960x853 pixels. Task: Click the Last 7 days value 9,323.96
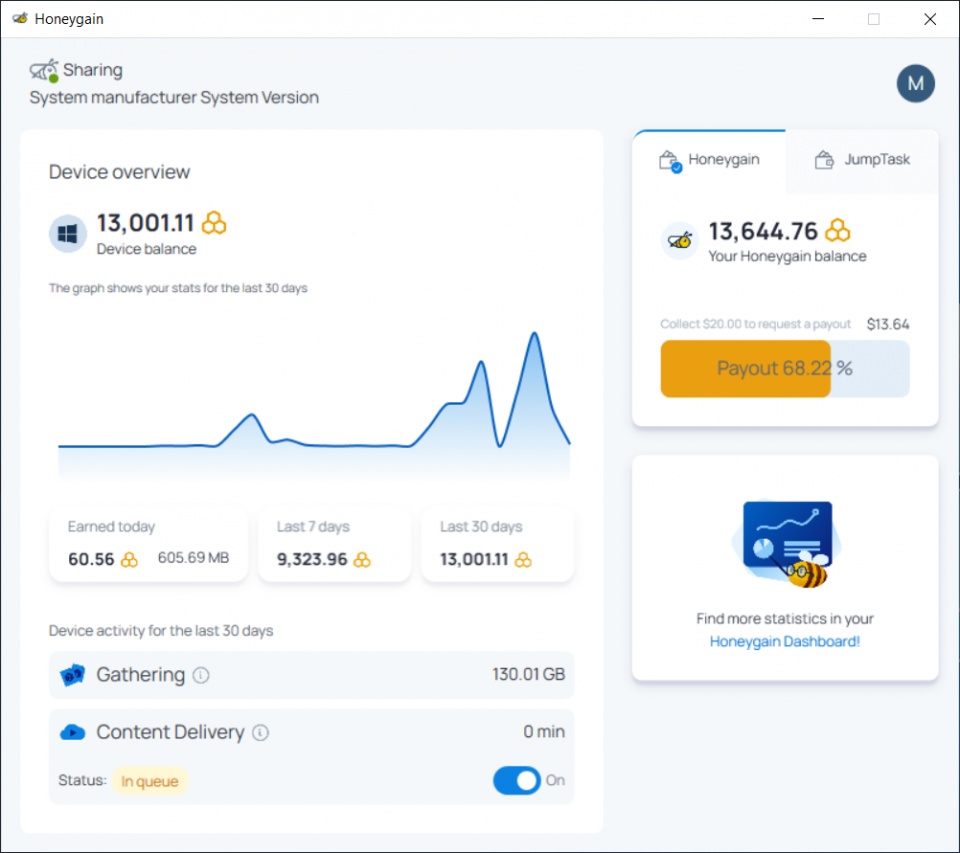point(312,559)
